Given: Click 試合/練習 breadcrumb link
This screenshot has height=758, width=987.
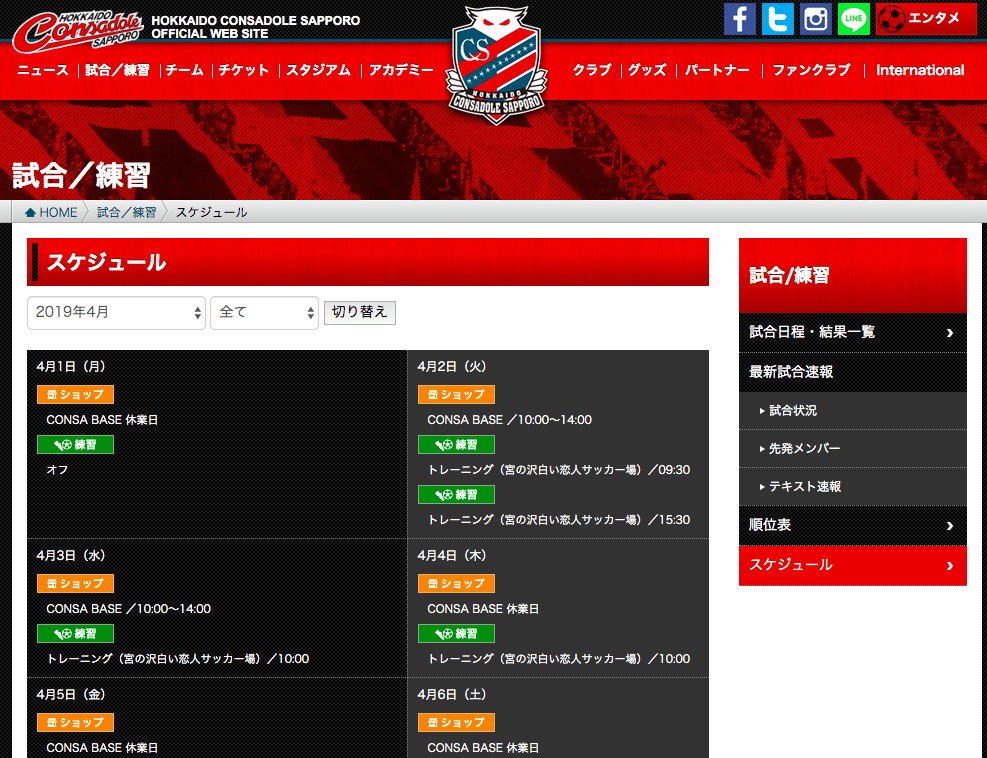Looking at the screenshot, I should tap(127, 213).
